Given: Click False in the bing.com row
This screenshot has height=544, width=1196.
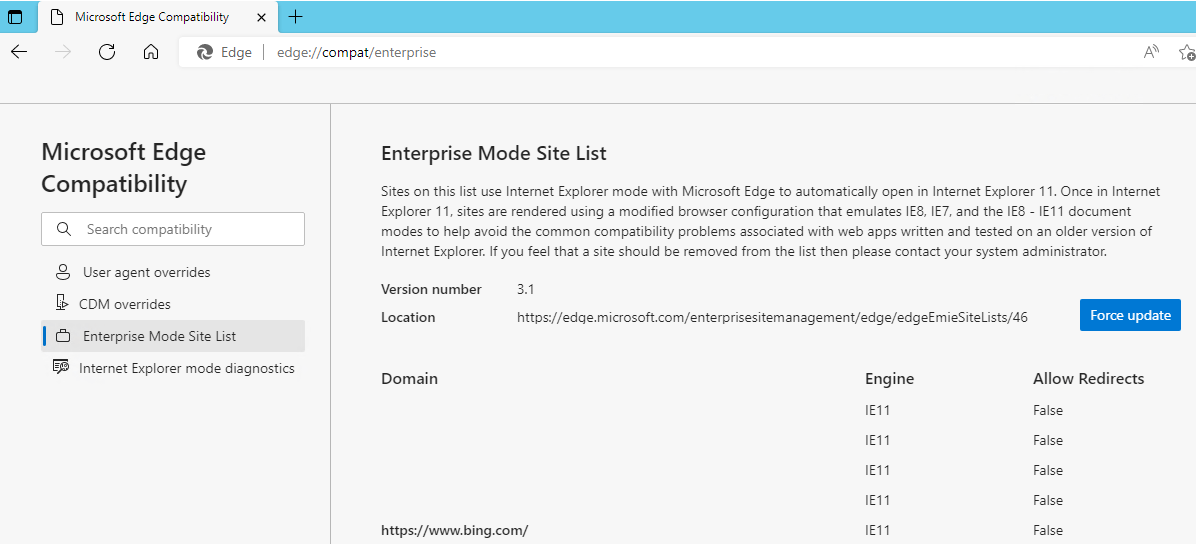Looking at the screenshot, I should coord(1048,530).
